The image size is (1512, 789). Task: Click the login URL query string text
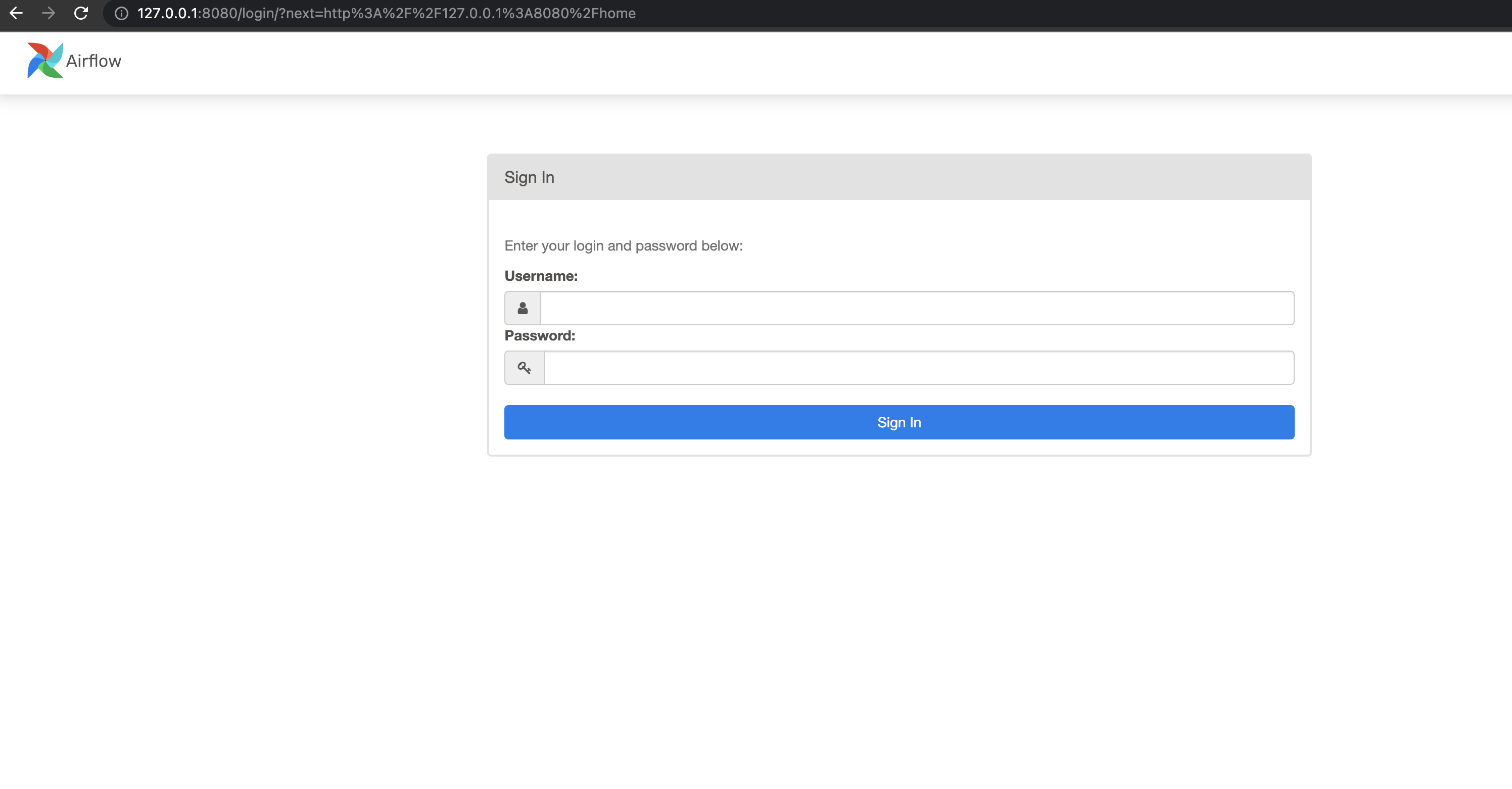pyautogui.click(x=458, y=14)
